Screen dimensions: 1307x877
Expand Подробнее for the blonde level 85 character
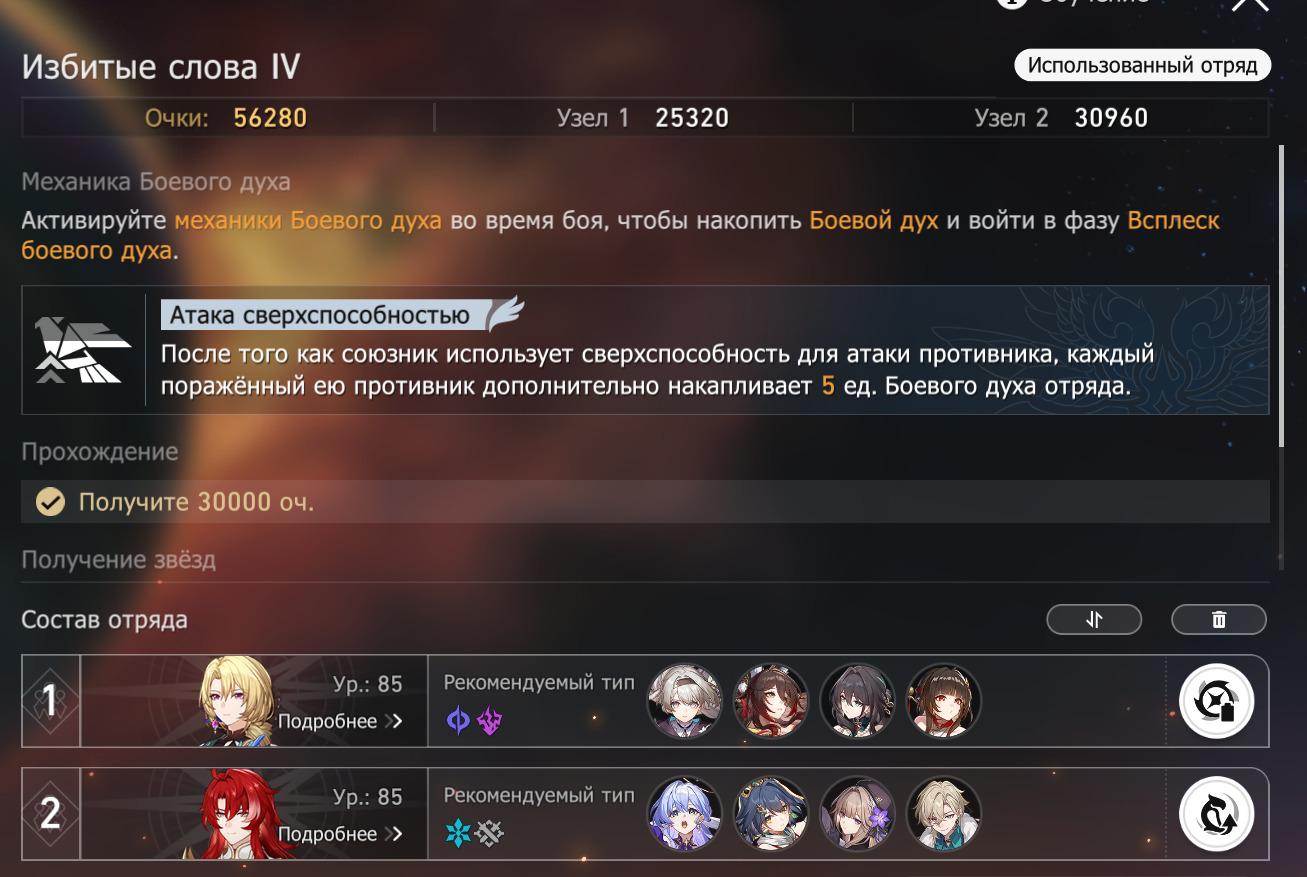point(340,721)
